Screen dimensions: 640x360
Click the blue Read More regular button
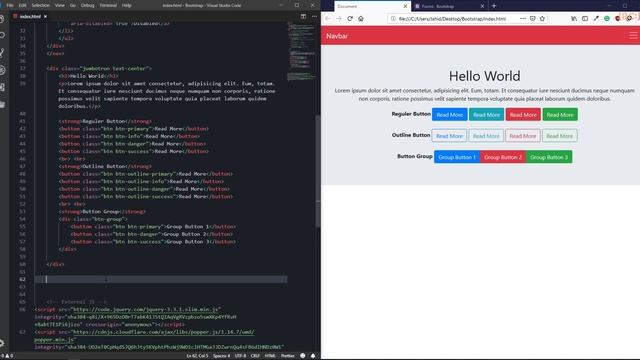(449, 115)
